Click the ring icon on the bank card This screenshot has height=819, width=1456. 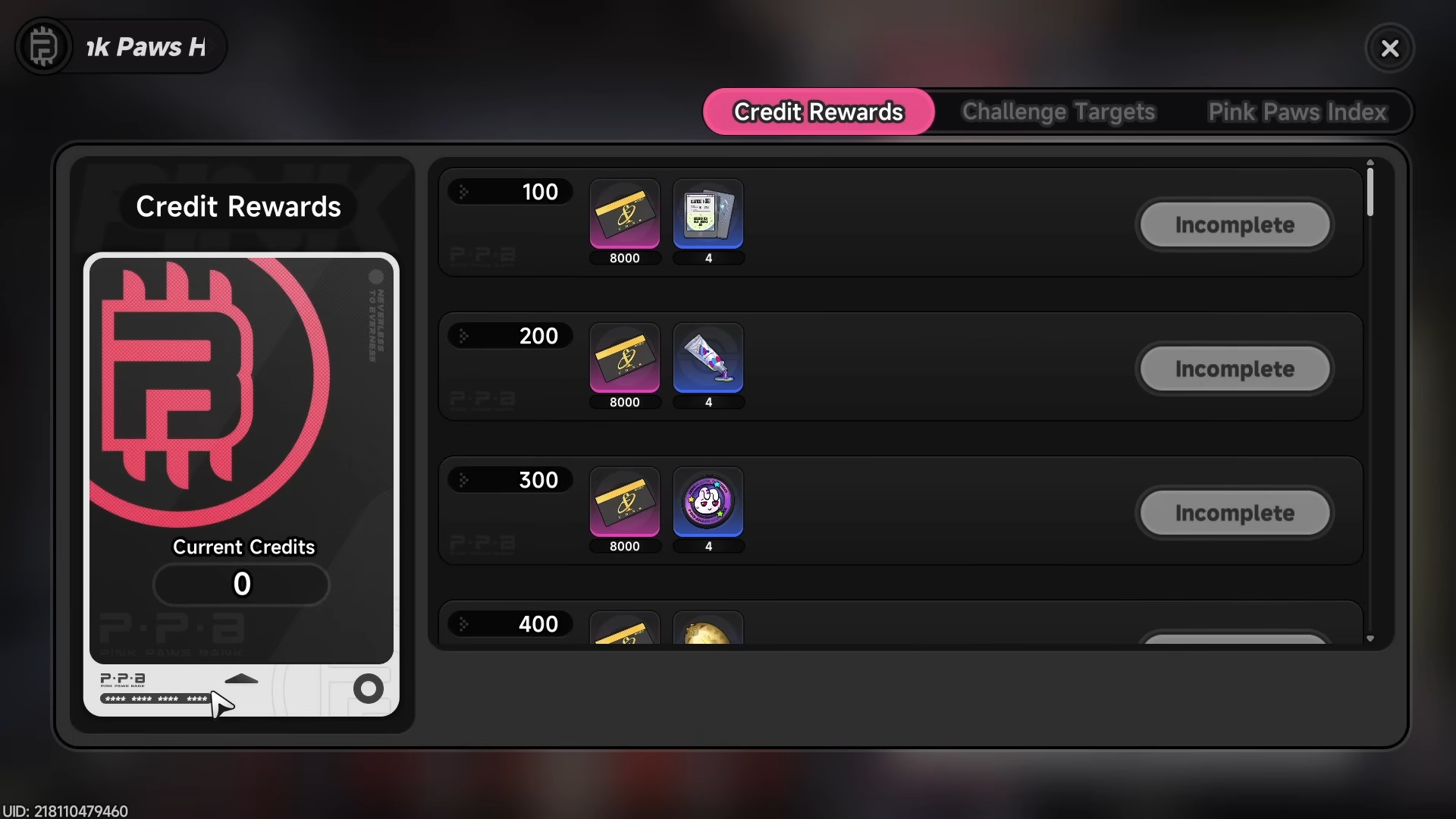point(369,689)
